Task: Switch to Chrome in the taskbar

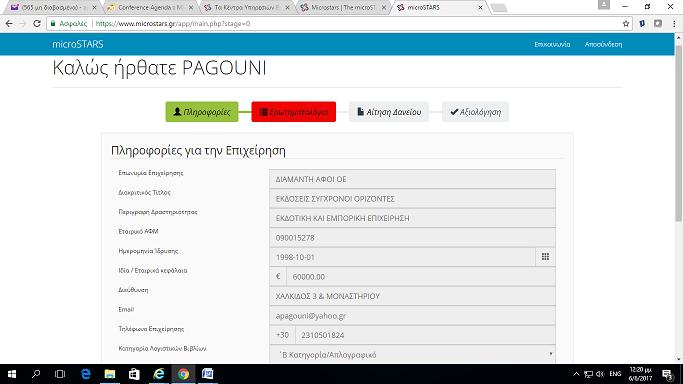Action: (183, 374)
